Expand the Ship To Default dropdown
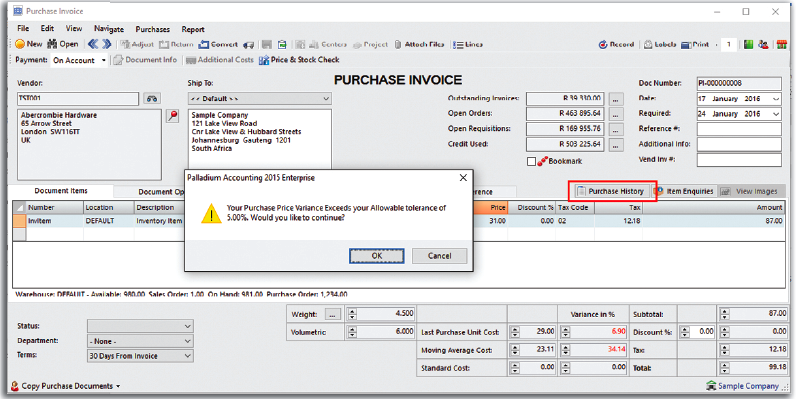 [x=326, y=98]
